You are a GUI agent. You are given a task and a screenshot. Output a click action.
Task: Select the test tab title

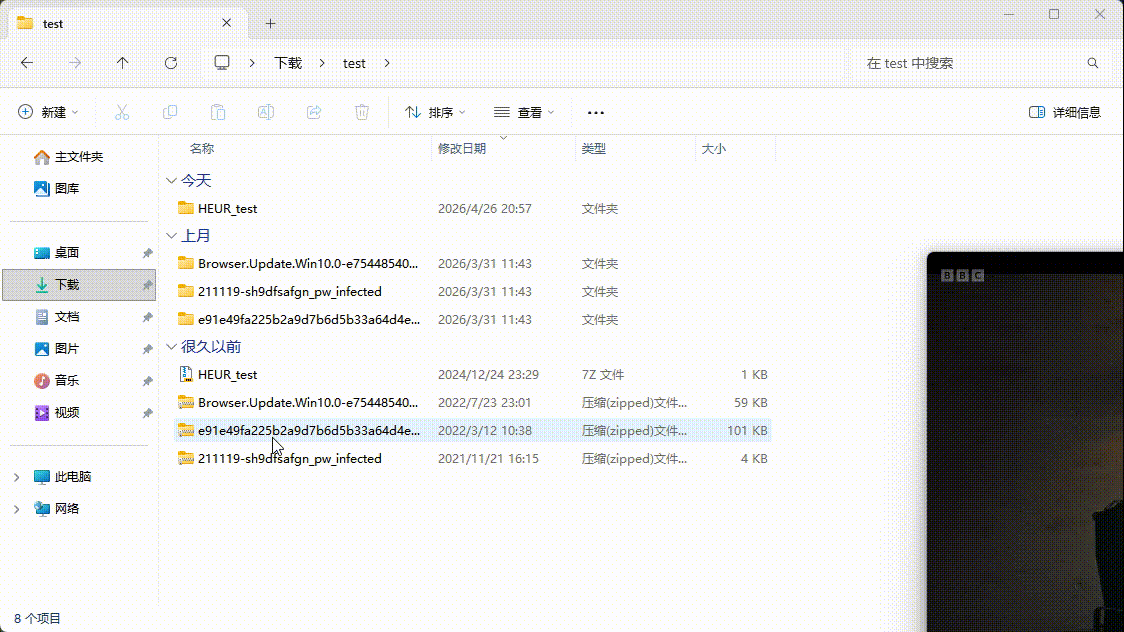pyautogui.click(x=53, y=24)
